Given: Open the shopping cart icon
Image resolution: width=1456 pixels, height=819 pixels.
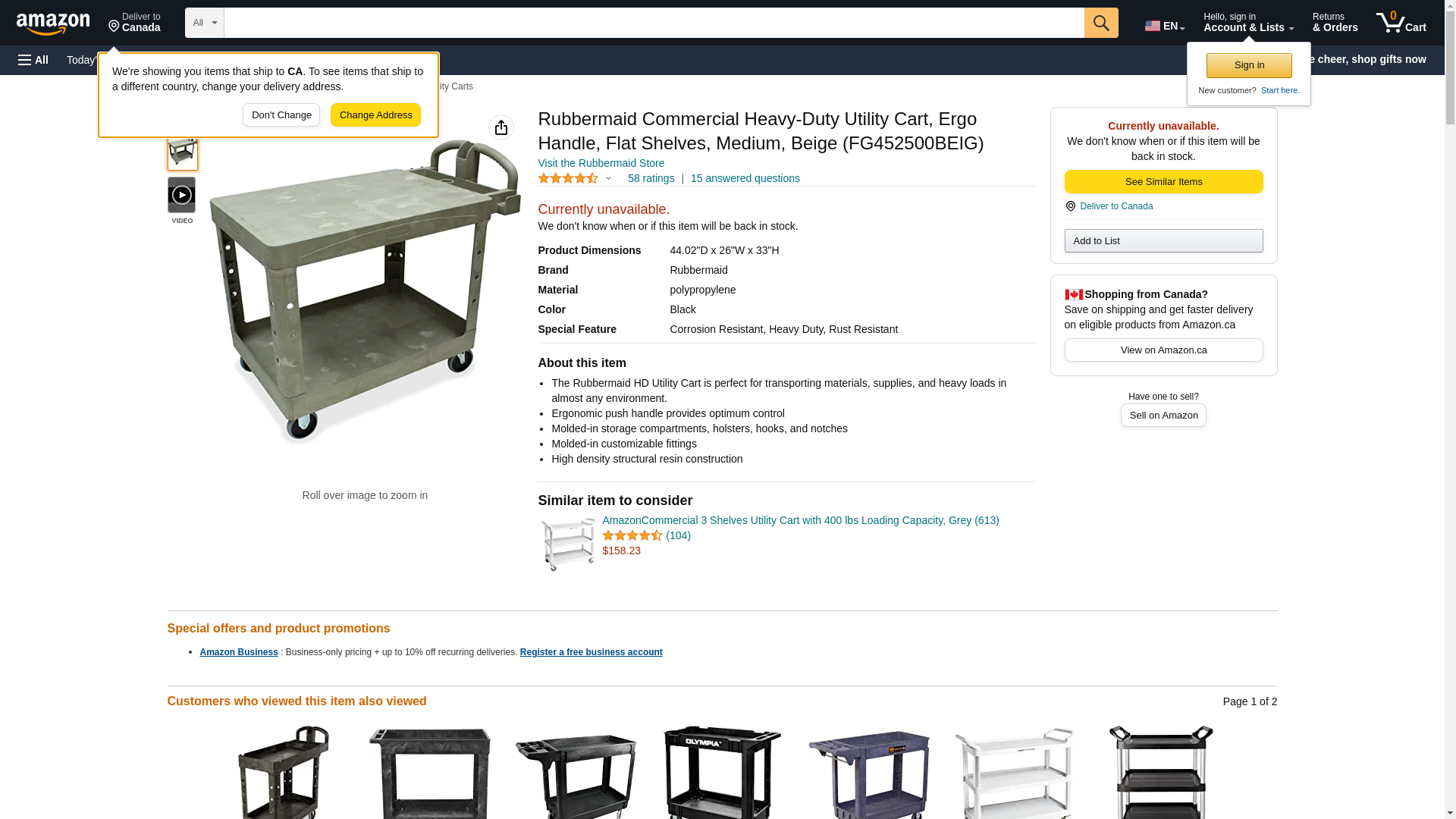Looking at the screenshot, I should [1401, 23].
